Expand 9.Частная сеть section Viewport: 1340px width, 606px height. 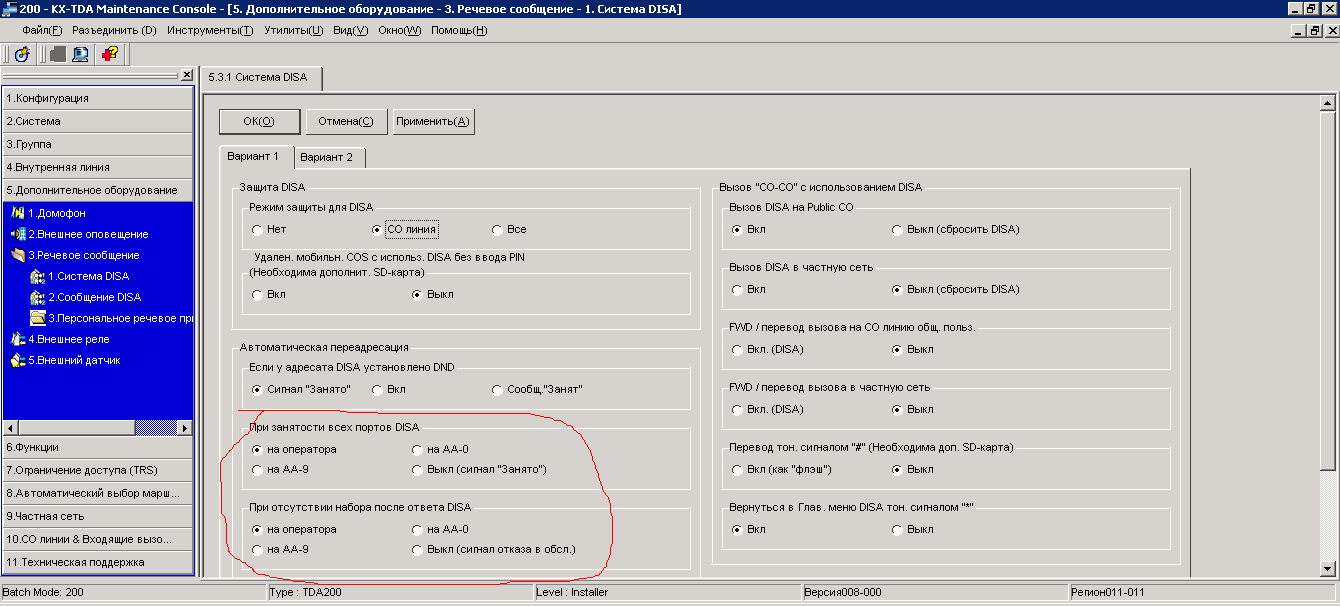[97, 516]
